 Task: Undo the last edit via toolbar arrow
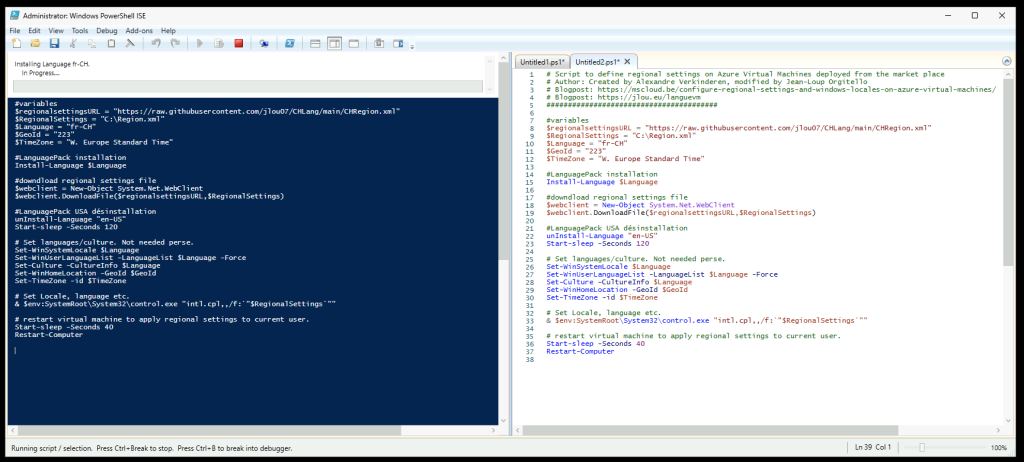click(156, 44)
